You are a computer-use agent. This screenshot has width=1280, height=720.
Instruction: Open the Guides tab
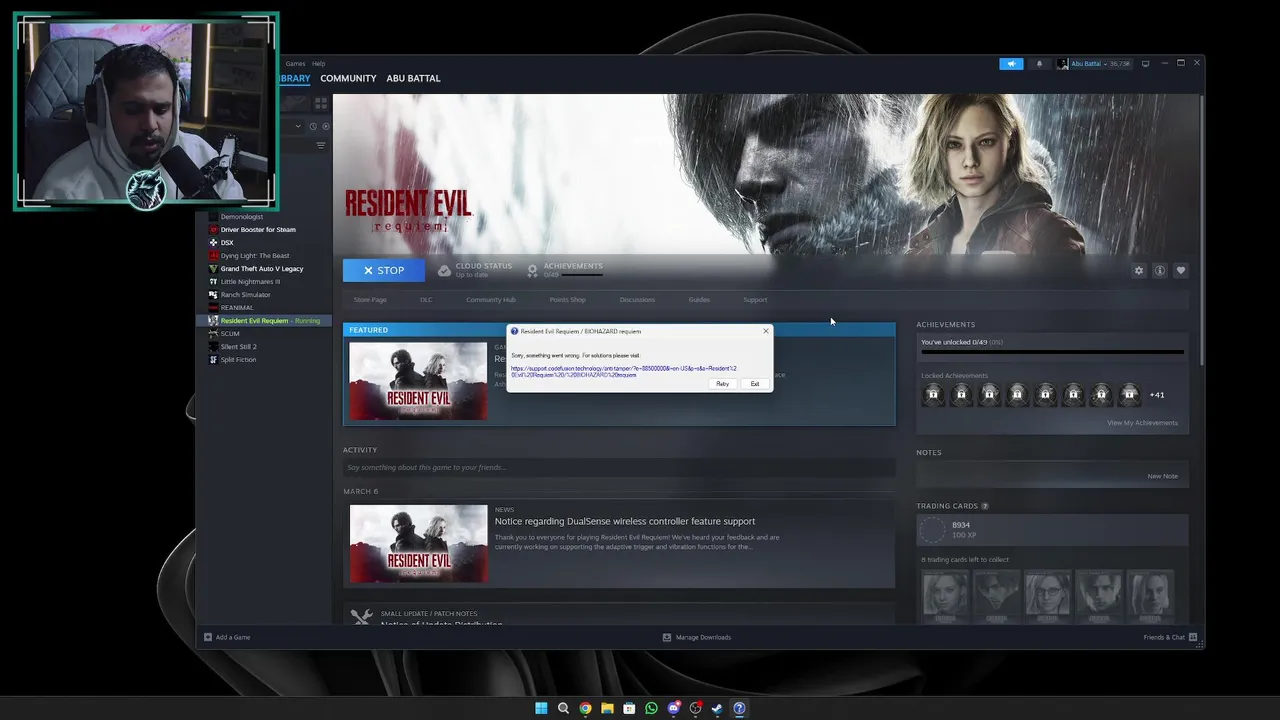(x=699, y=300)
